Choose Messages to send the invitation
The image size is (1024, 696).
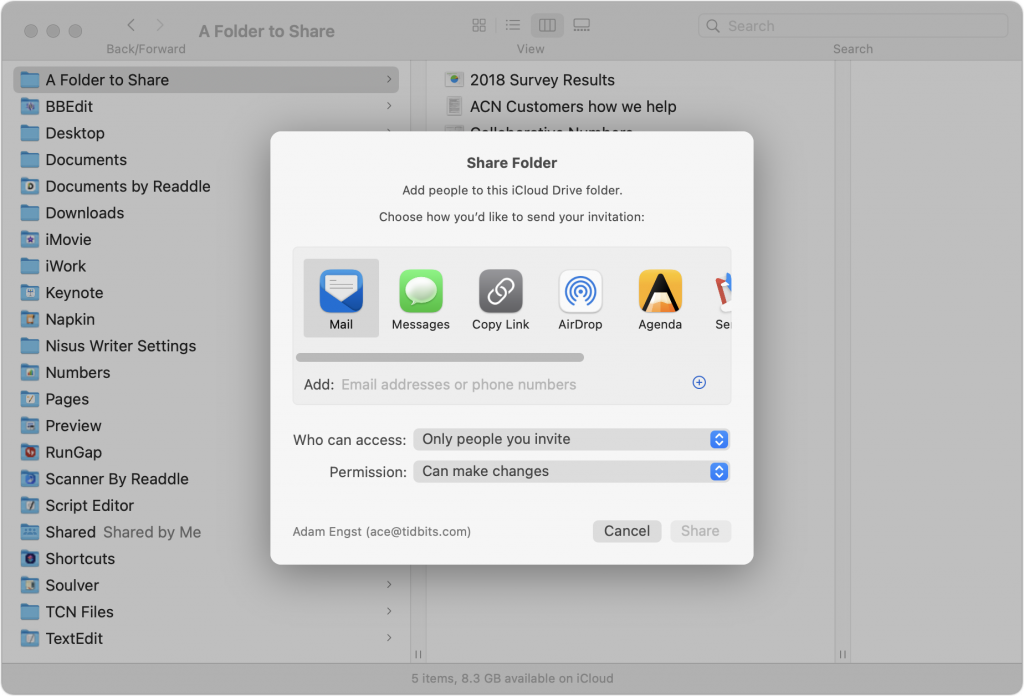[x=420, y=297]
